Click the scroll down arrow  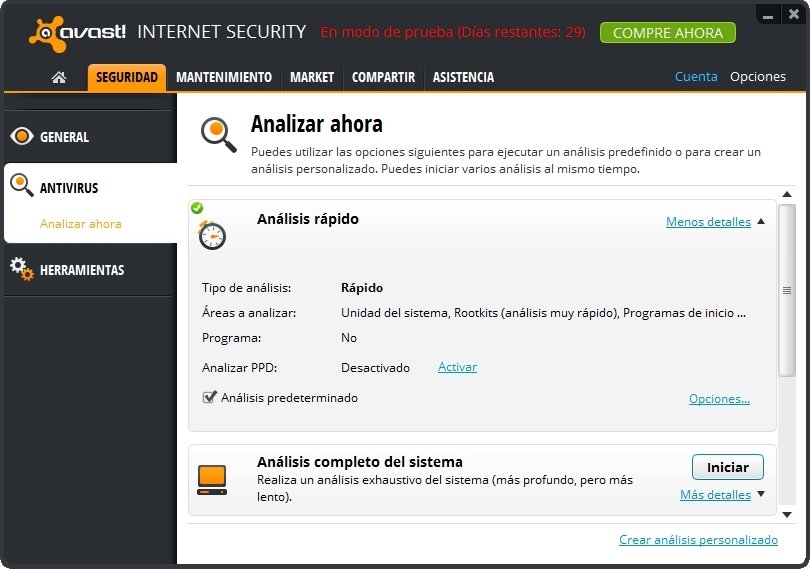pos(787,515)
